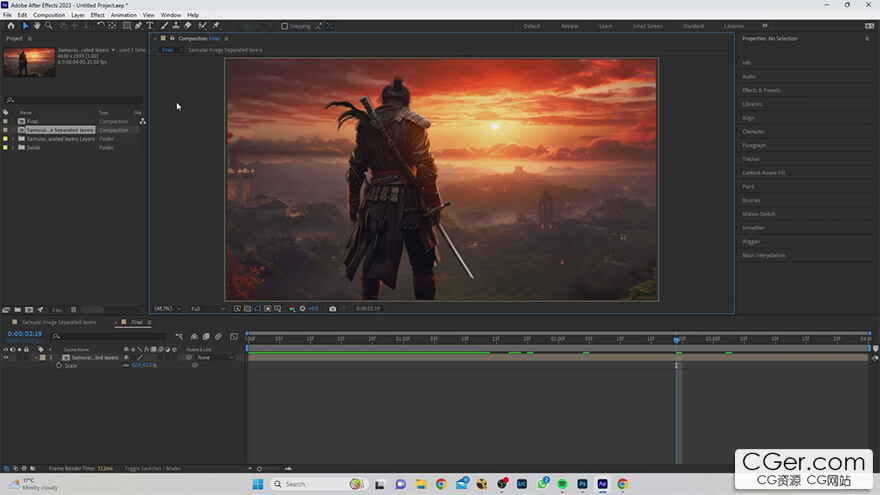Open the magnification 48.7% dropdown
This screenshot has width=880, height=495.
168,309
